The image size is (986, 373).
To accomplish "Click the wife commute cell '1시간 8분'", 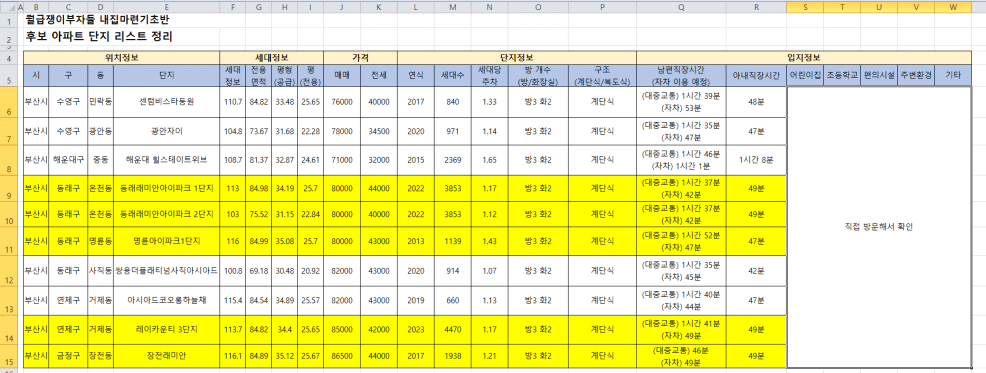I will pos(756,160).
